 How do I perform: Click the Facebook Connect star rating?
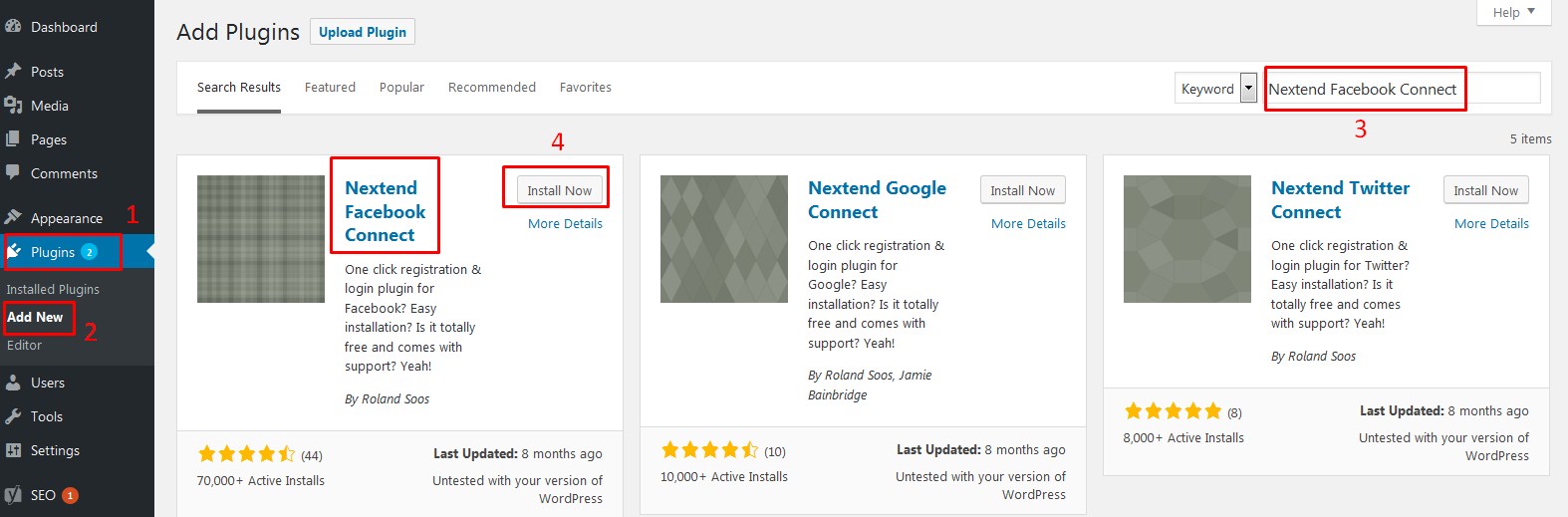246,454
